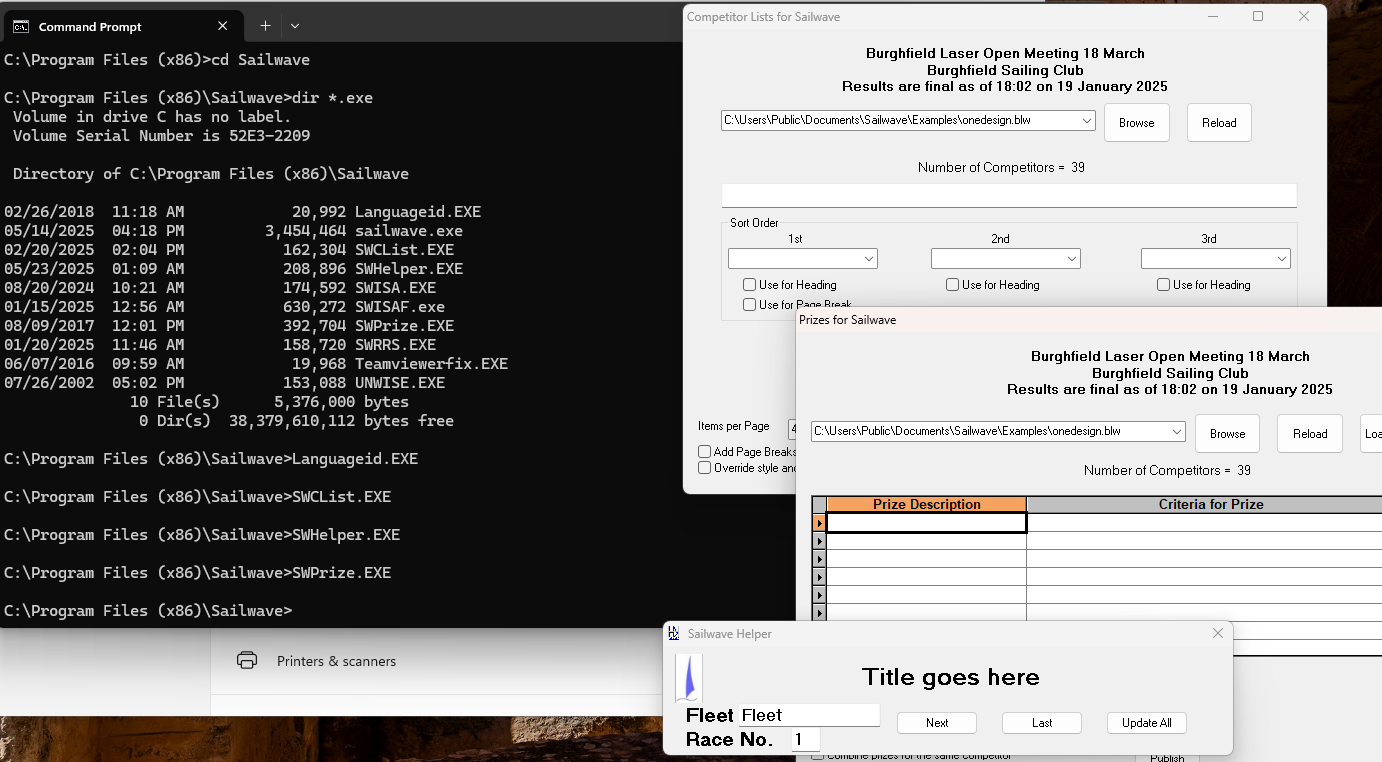Click the Volume Serial Number 52E3-2209 line

point(161,136)
